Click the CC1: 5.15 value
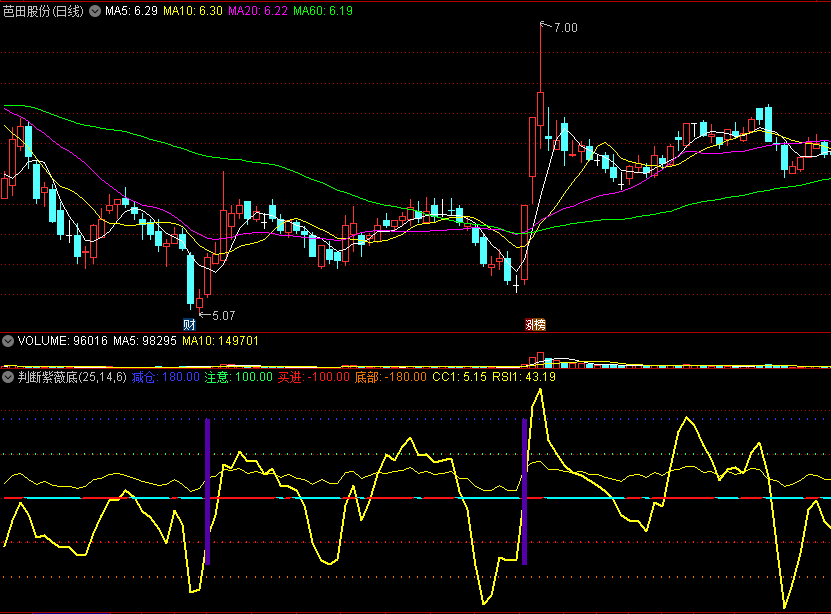 point(459,377)
